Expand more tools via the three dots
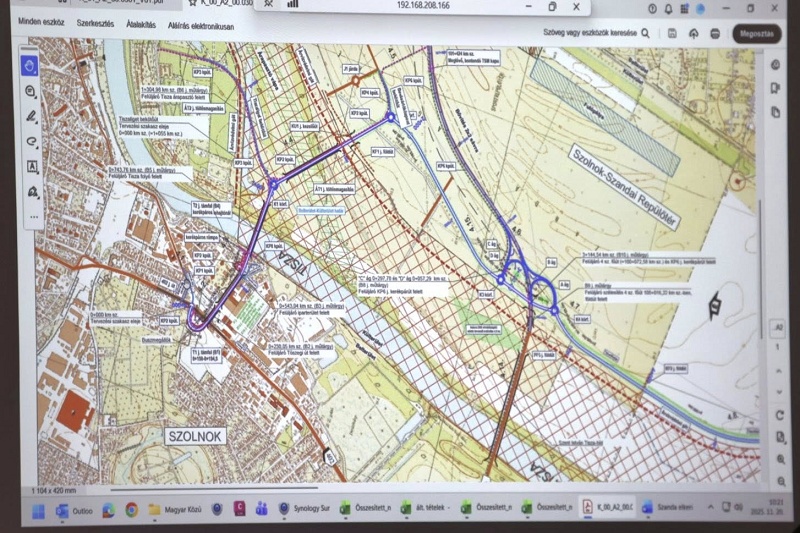The height and width of the screenshot is (533, 800). 32,215
